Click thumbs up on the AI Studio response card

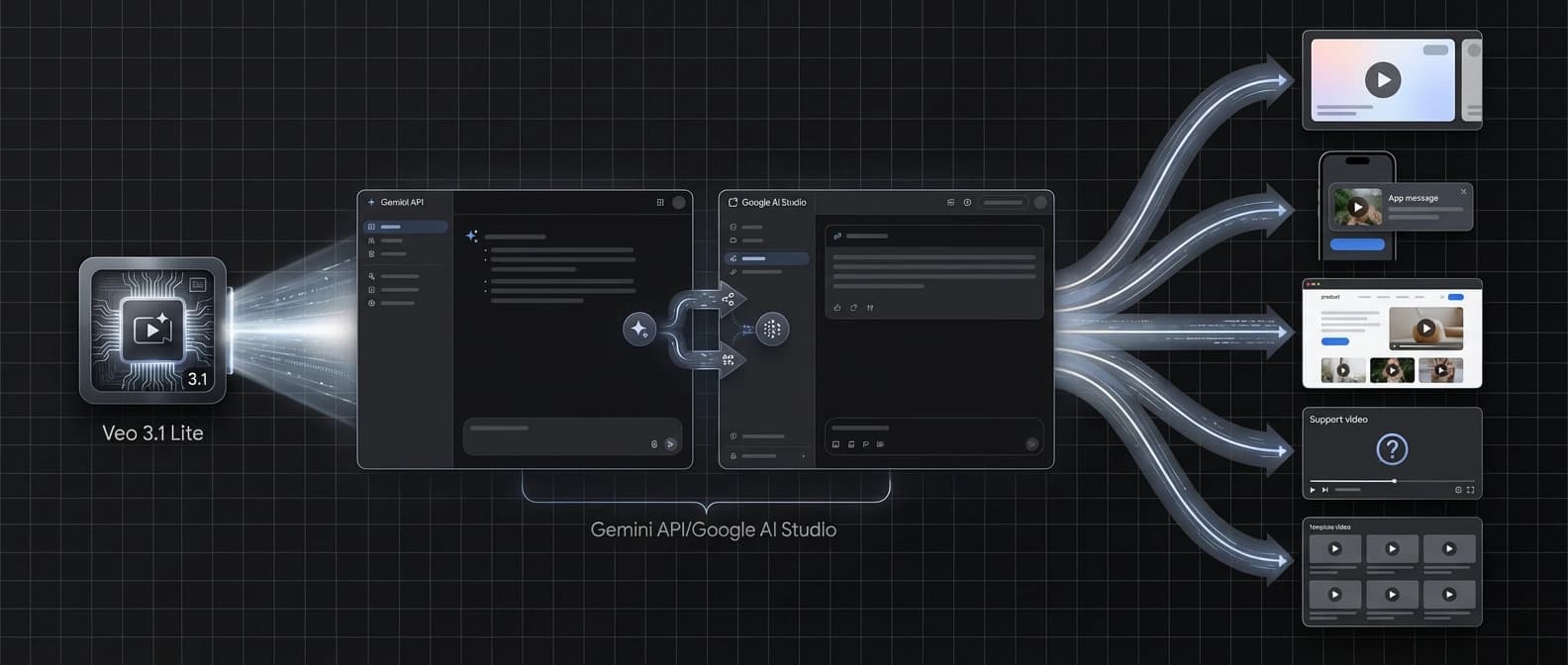(837, 308)
